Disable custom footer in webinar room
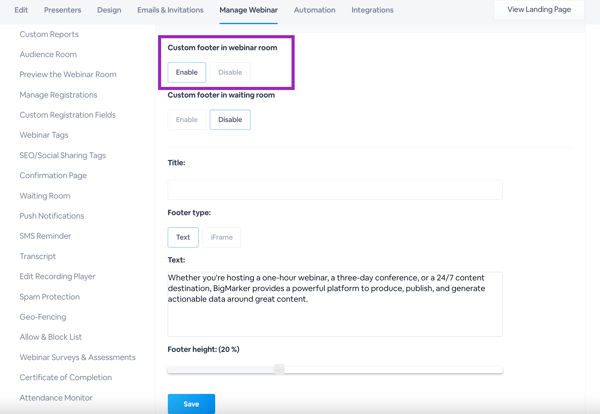 click(x=230, y=72)
